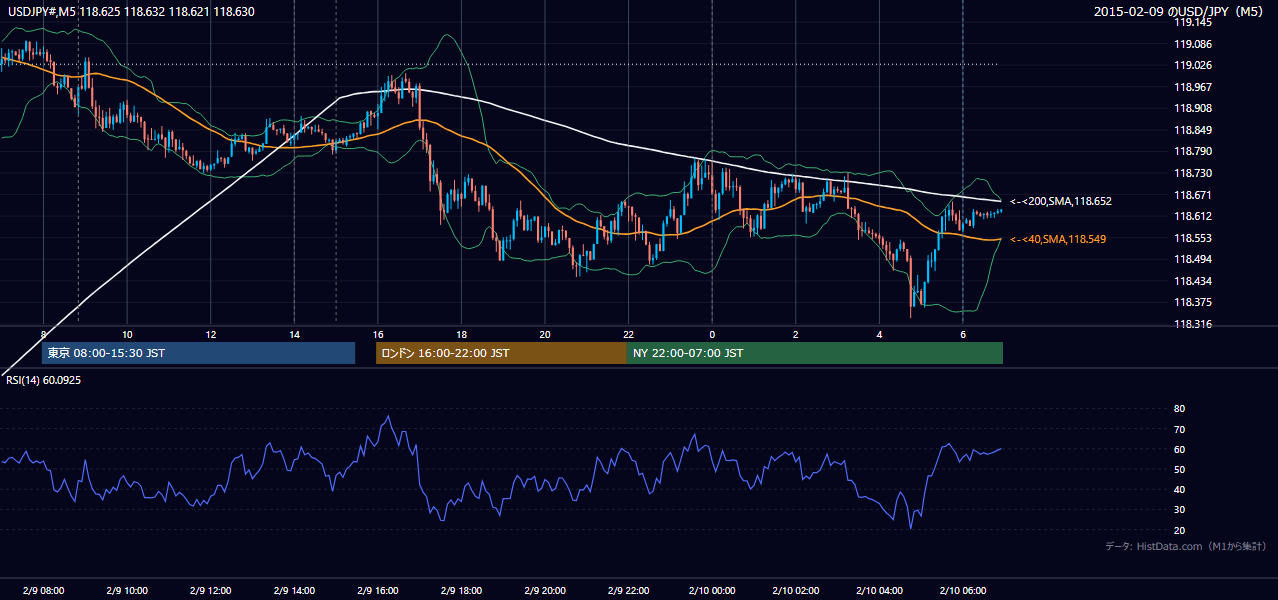
Task: Click price axis value 118.375
Action: [1192, 302]
